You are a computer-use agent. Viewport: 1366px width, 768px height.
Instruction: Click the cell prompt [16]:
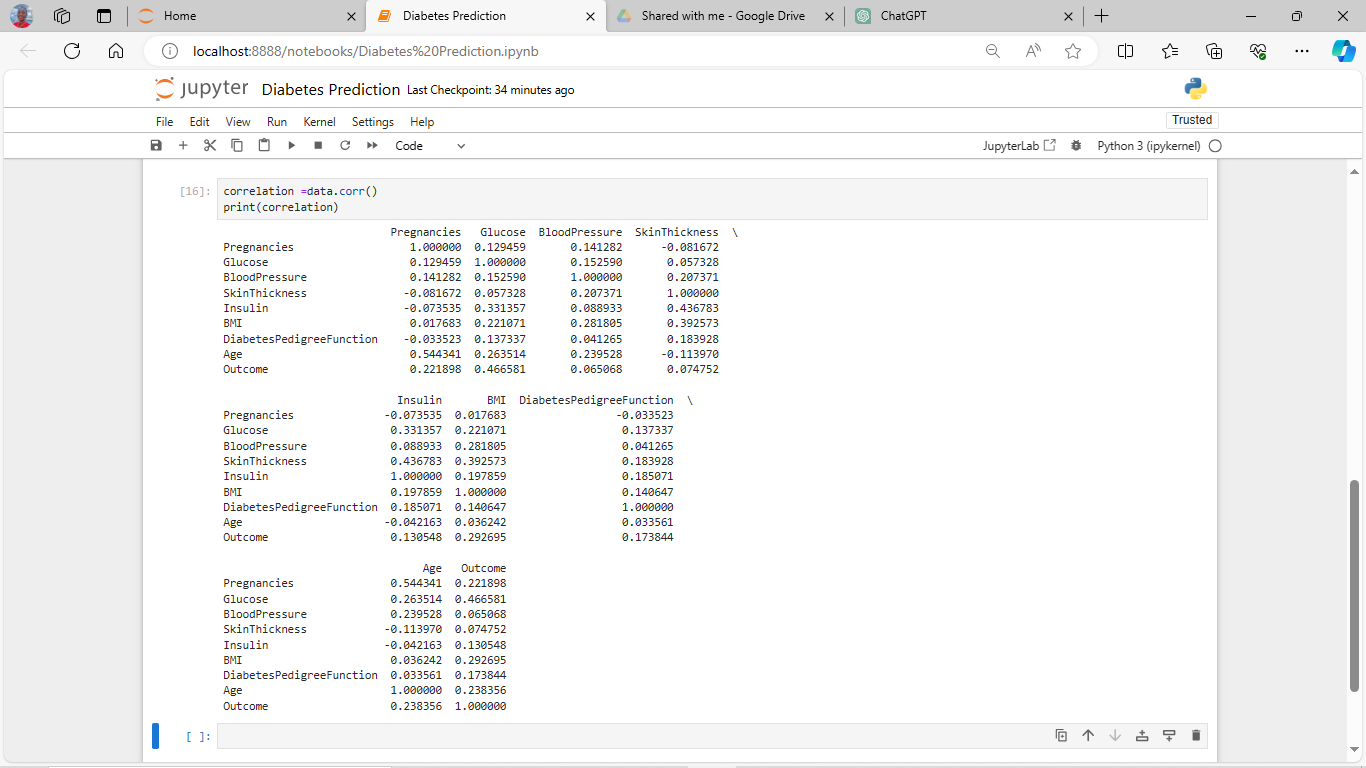coord(196,191)
